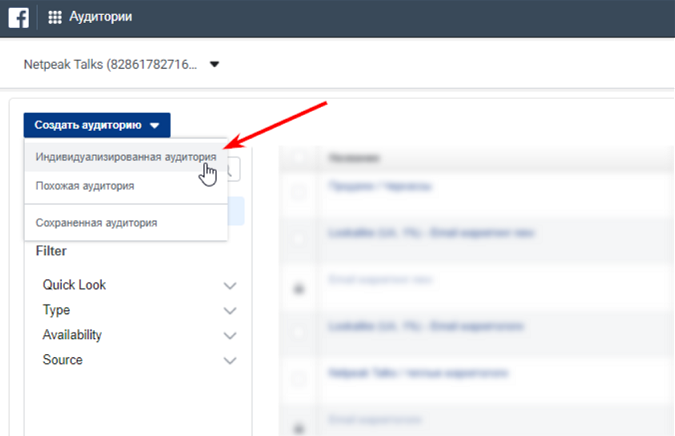675x436 pixels.
Task: Click the Создать аудиторию button
Action: coord(97,125)
